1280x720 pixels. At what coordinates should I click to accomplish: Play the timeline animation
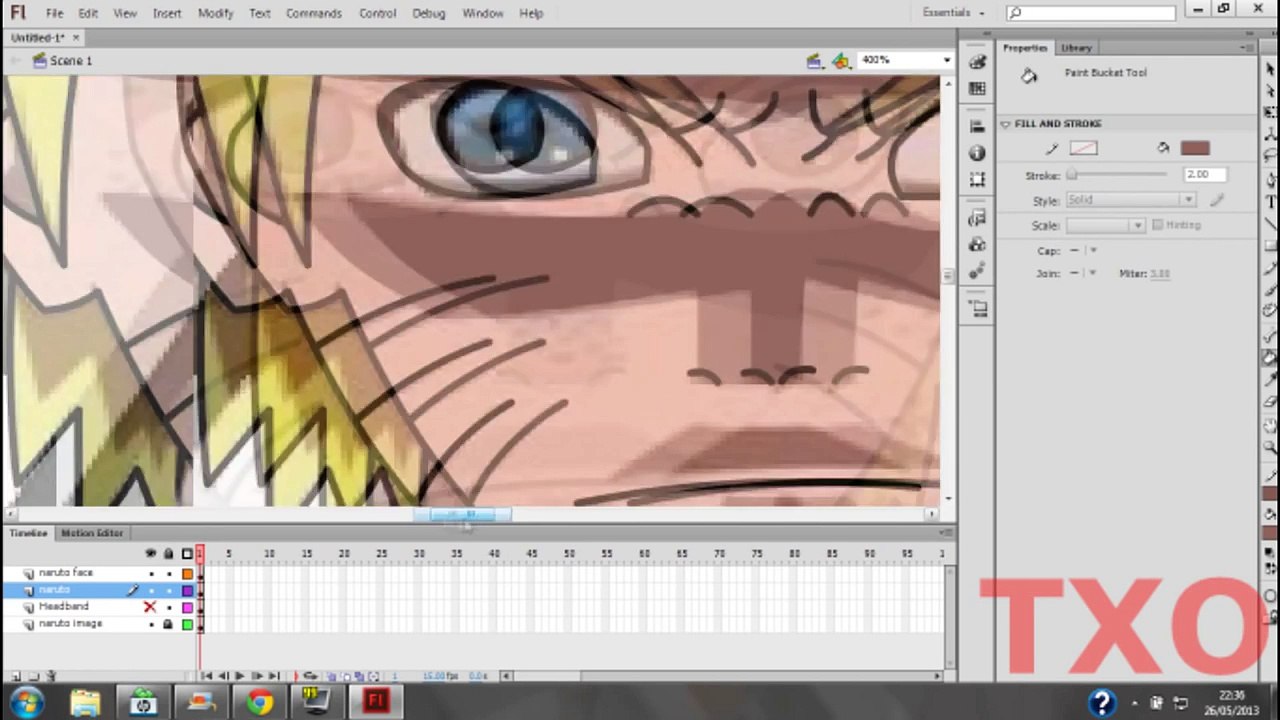[x=239, y=676]
